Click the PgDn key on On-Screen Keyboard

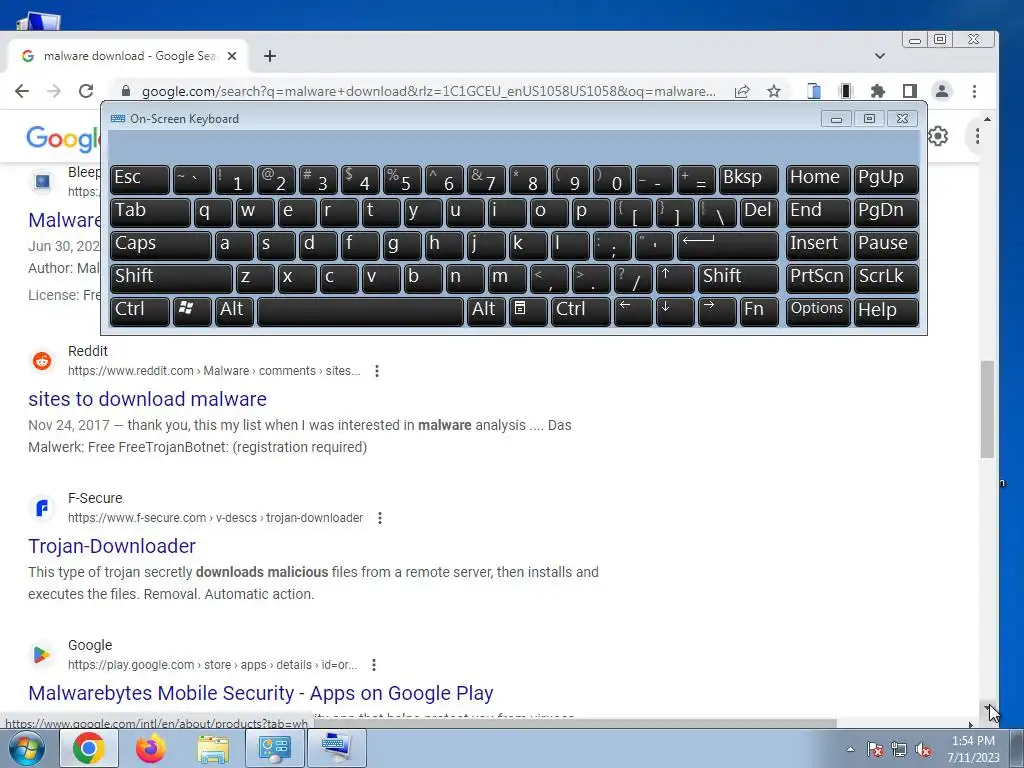coord(886,212)
